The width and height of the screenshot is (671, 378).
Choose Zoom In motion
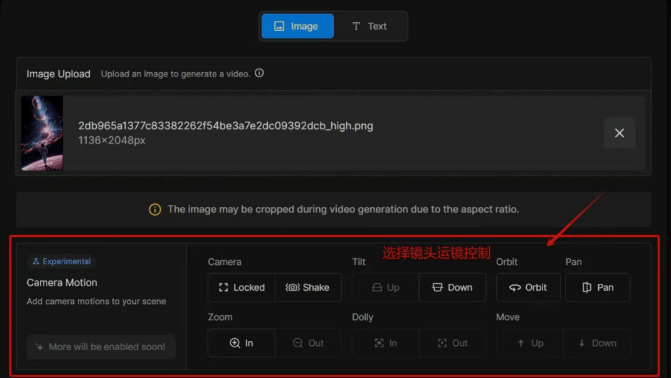(x=241, y=343)
